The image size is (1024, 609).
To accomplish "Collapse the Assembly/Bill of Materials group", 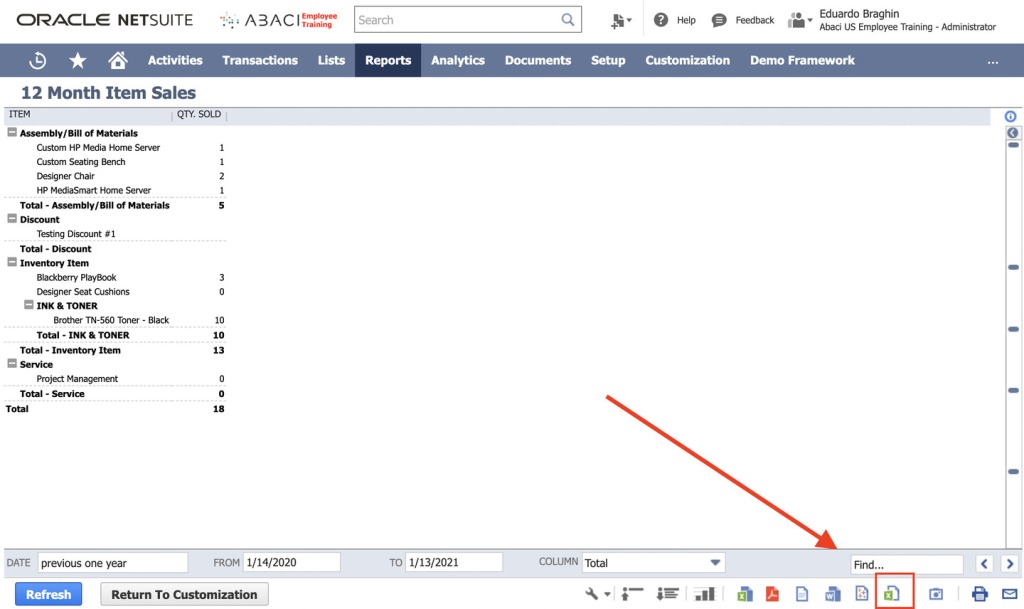I will (11, 133).
